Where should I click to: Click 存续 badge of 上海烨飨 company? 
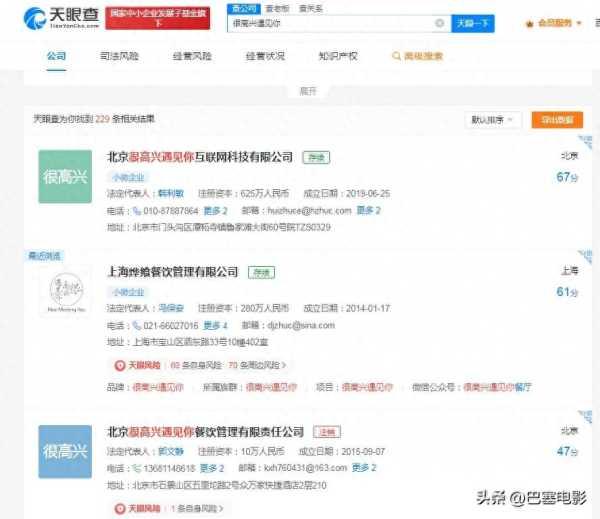click(262, 273)
